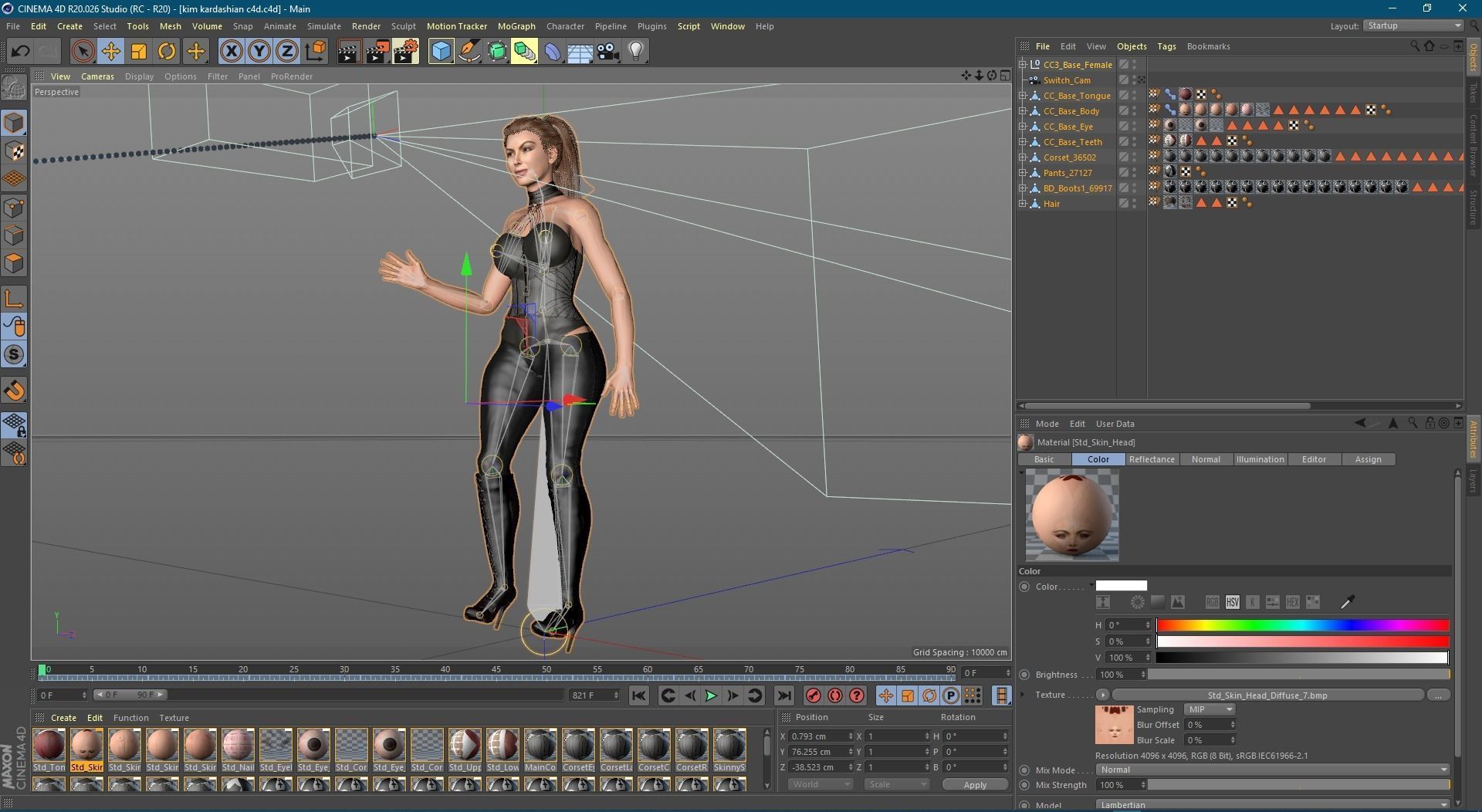Click frame 50 on the timeline
This screenshot has width=1482, height=812.
tap(546, 669)
